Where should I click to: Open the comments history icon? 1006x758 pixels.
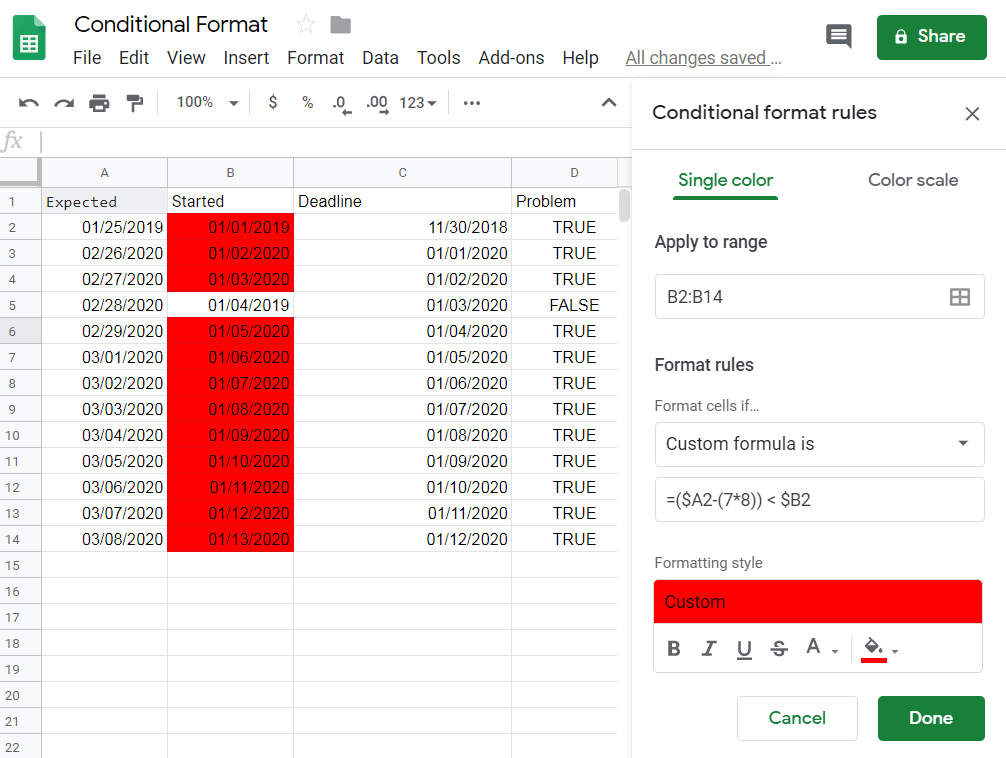tap(839, 36)
